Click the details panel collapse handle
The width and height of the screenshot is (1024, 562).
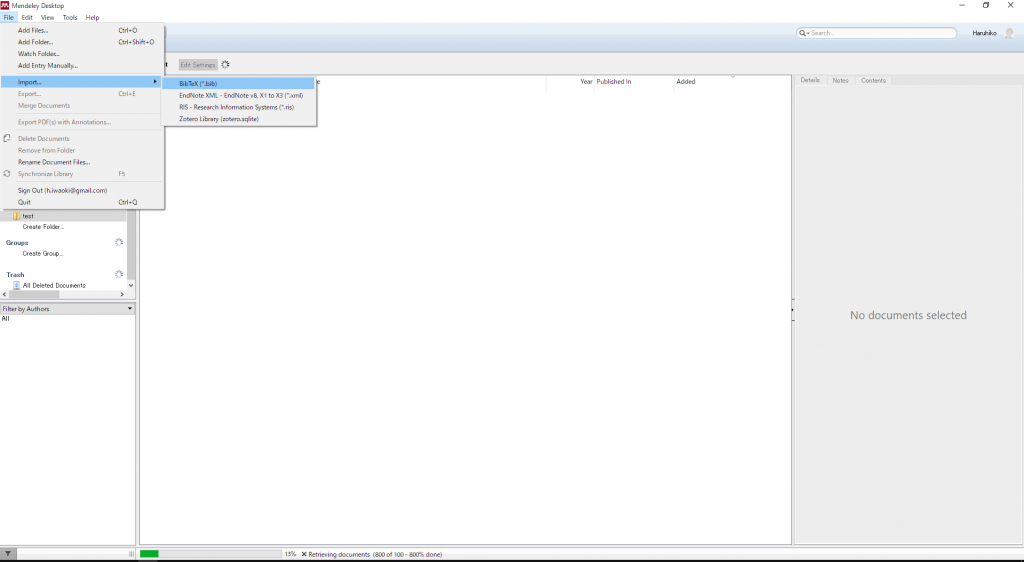pos(793,309)
